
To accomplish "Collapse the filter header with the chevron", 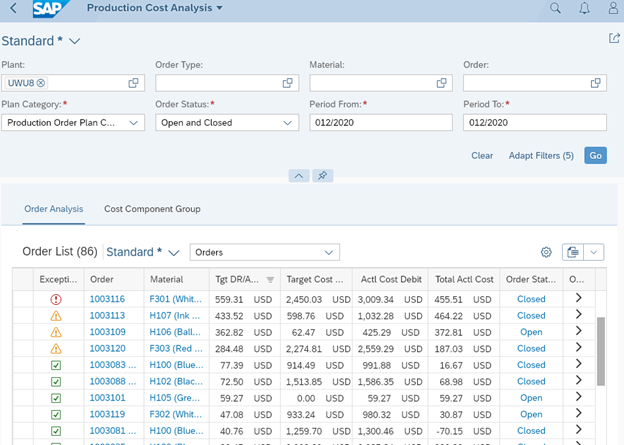I will click(299, 176).
